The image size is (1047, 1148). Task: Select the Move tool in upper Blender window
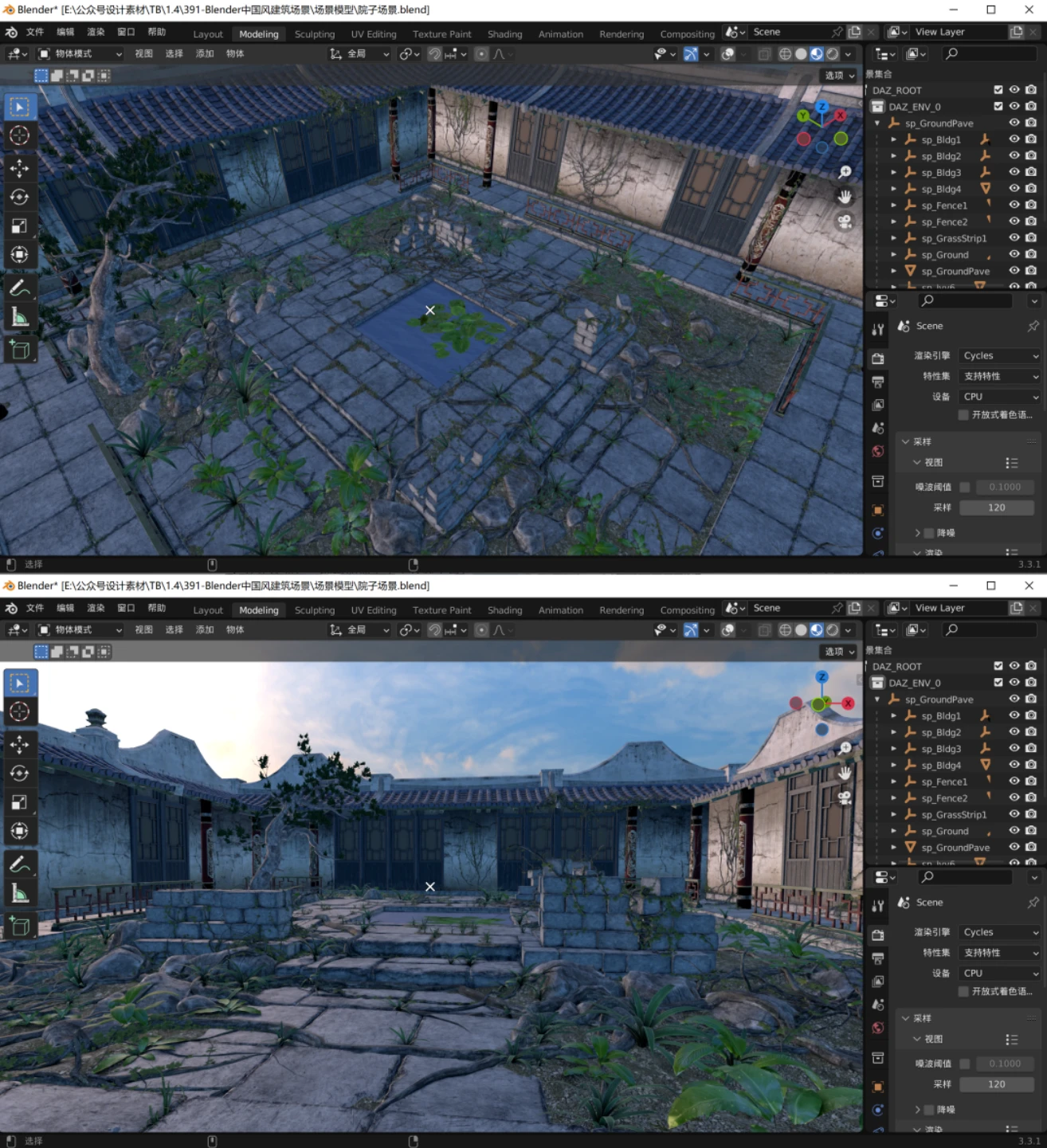click(19, 168)
